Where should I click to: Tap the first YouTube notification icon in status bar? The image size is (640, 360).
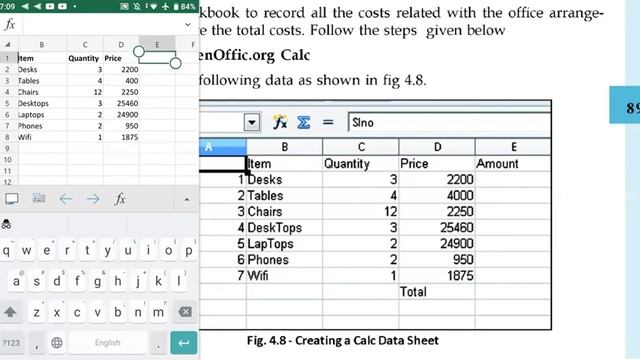pyautogui.click(x=50, y=7)
